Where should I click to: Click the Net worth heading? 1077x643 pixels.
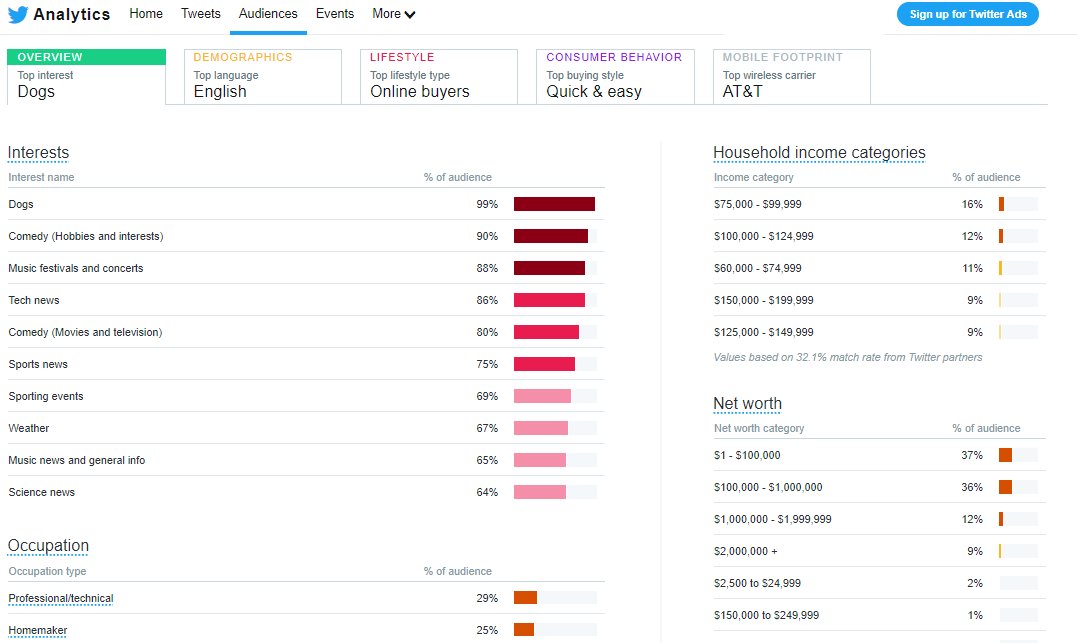click(x=747, y=404)
